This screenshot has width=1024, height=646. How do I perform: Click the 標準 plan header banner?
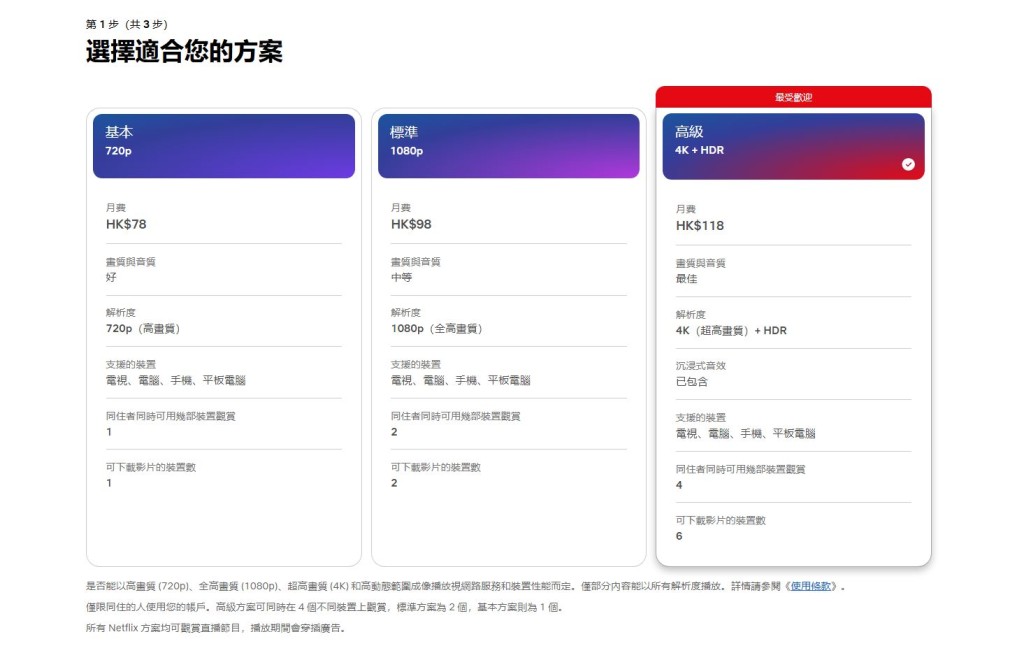(508, 145)
